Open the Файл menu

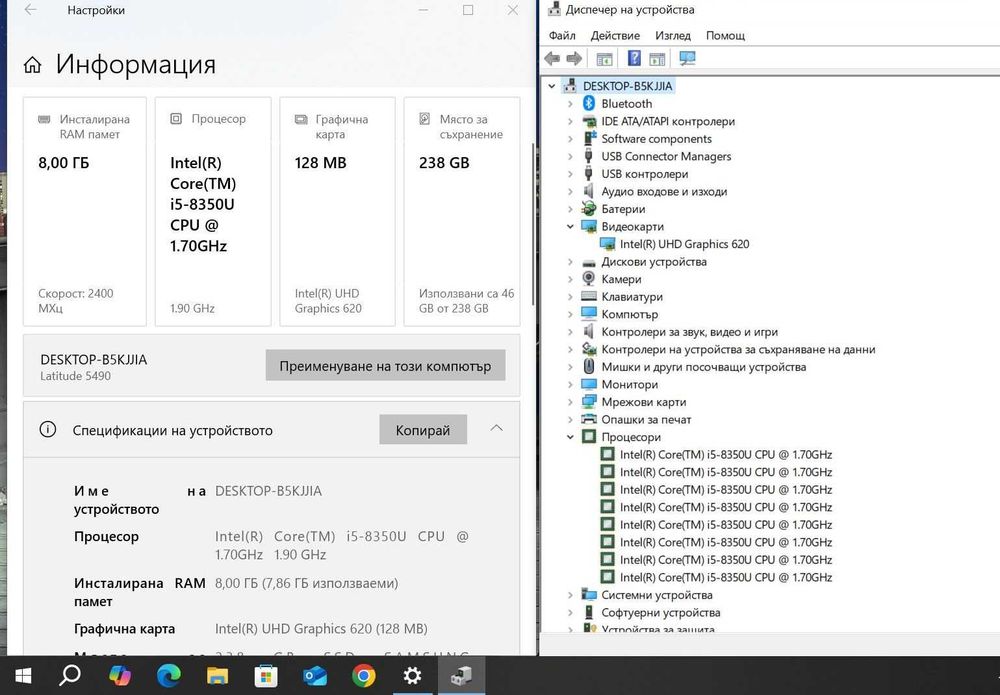tap(562, 36)
